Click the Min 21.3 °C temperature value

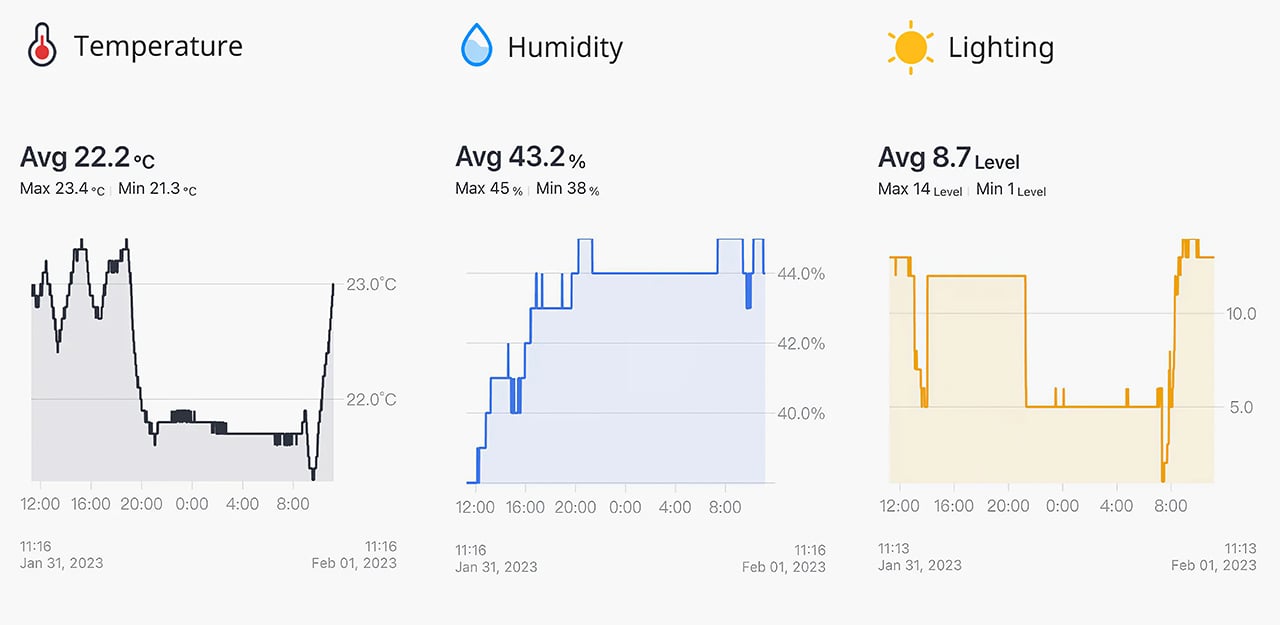(157, 189)
